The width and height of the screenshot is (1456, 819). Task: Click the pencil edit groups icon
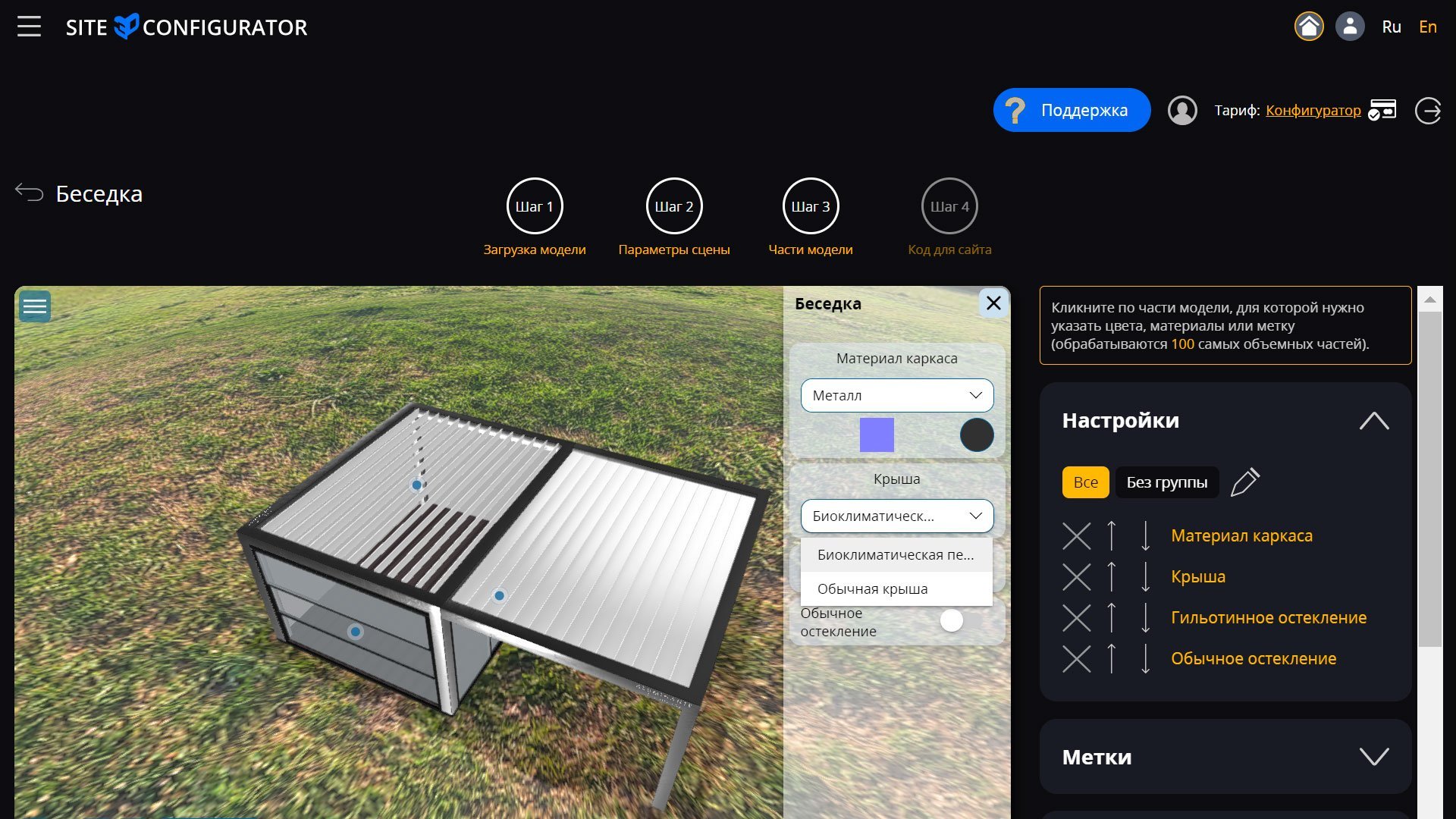1244,482
